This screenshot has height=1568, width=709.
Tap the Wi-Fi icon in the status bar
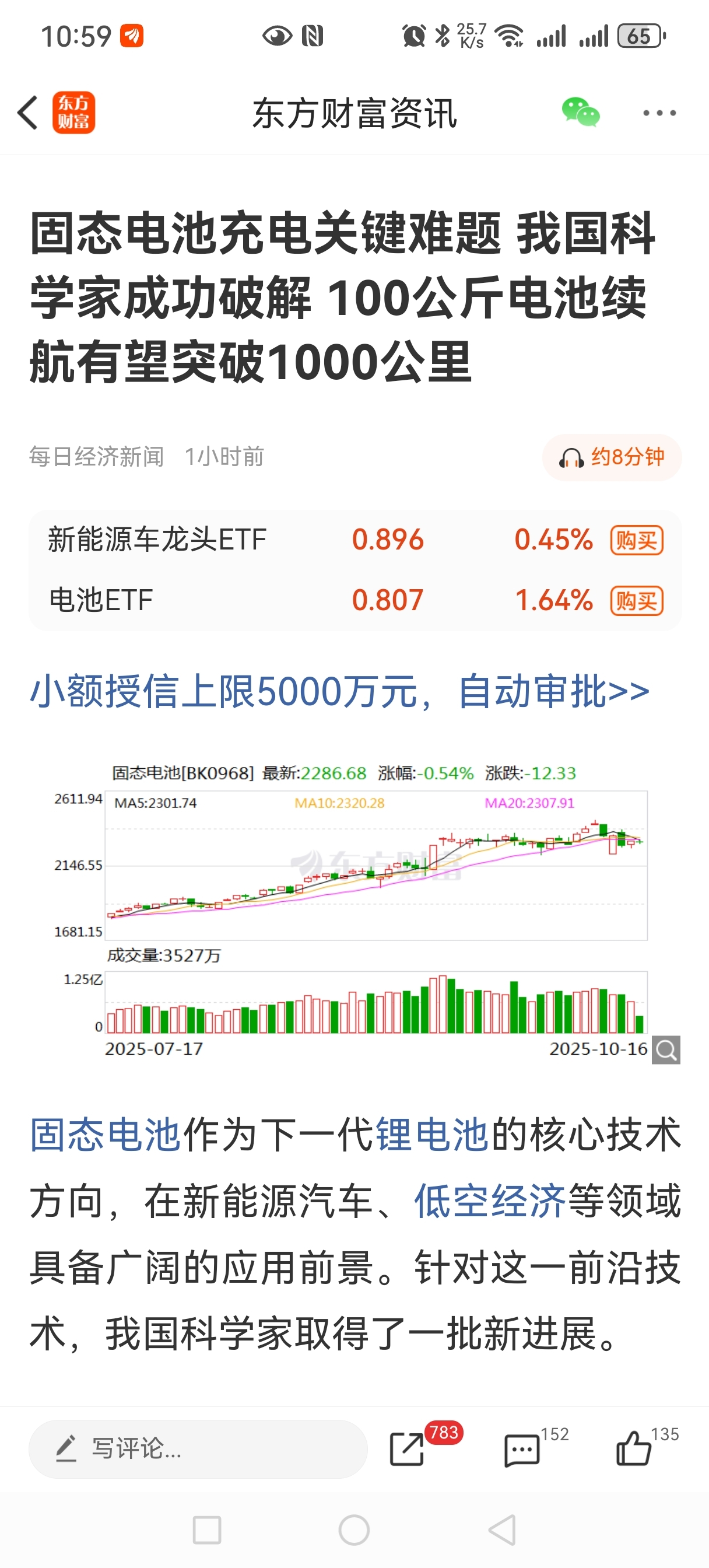pos(510,36)
